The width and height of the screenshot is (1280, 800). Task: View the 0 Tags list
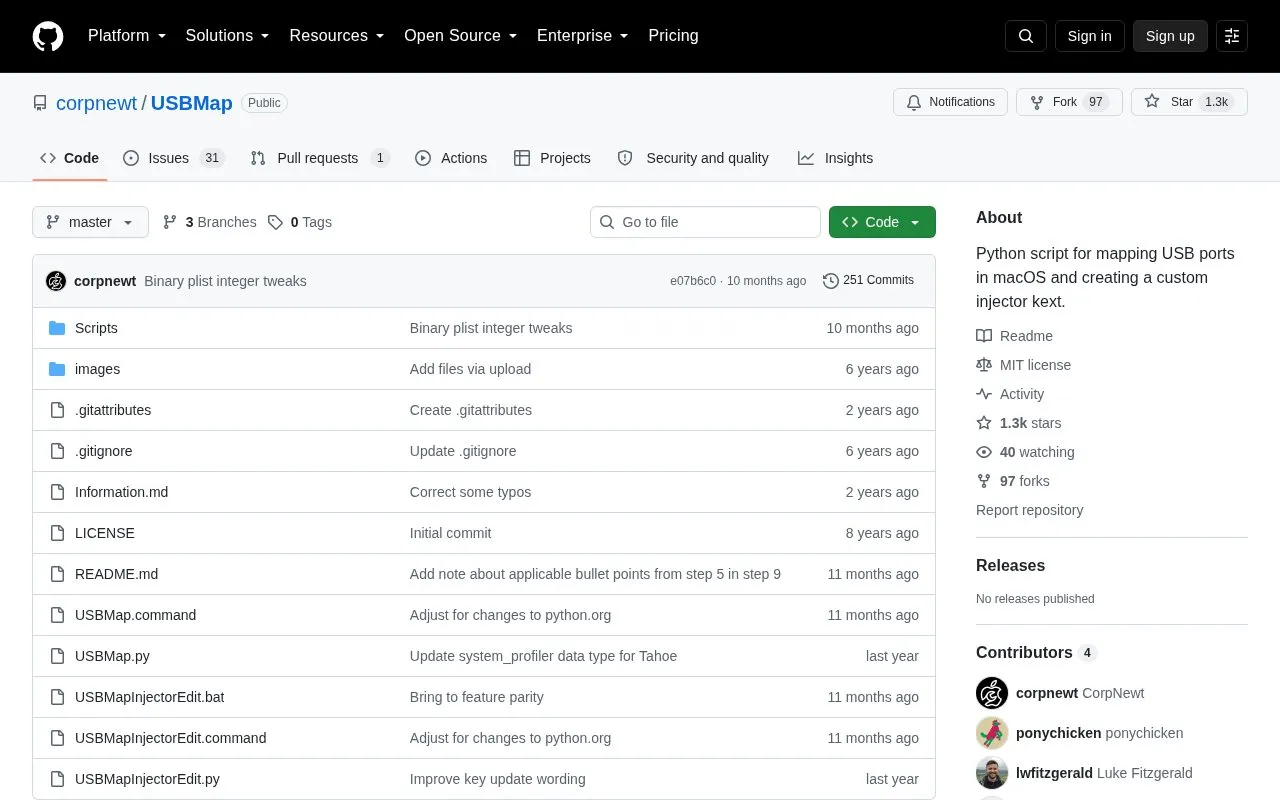(299, 222)
